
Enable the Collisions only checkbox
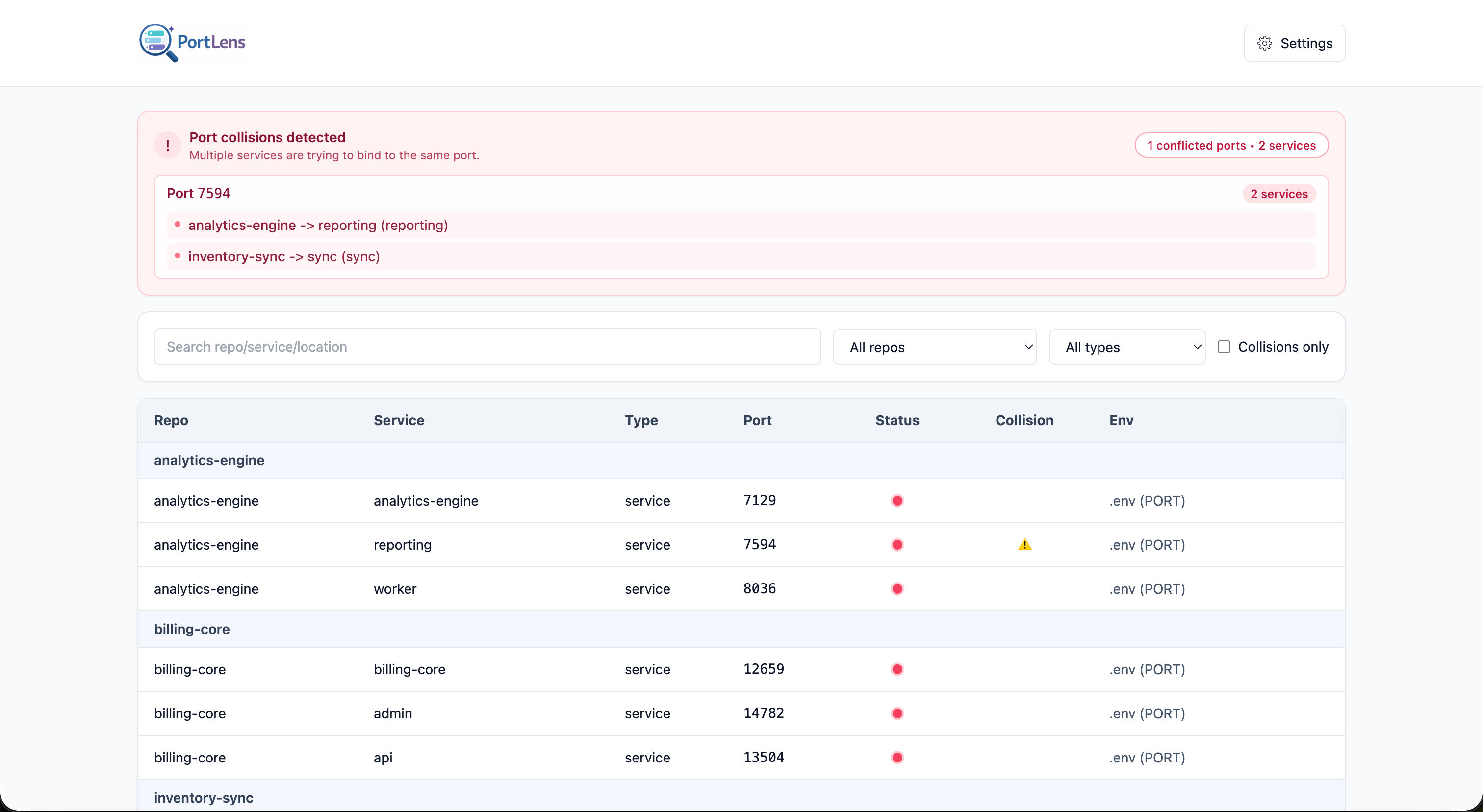(x=1224, y=347)
